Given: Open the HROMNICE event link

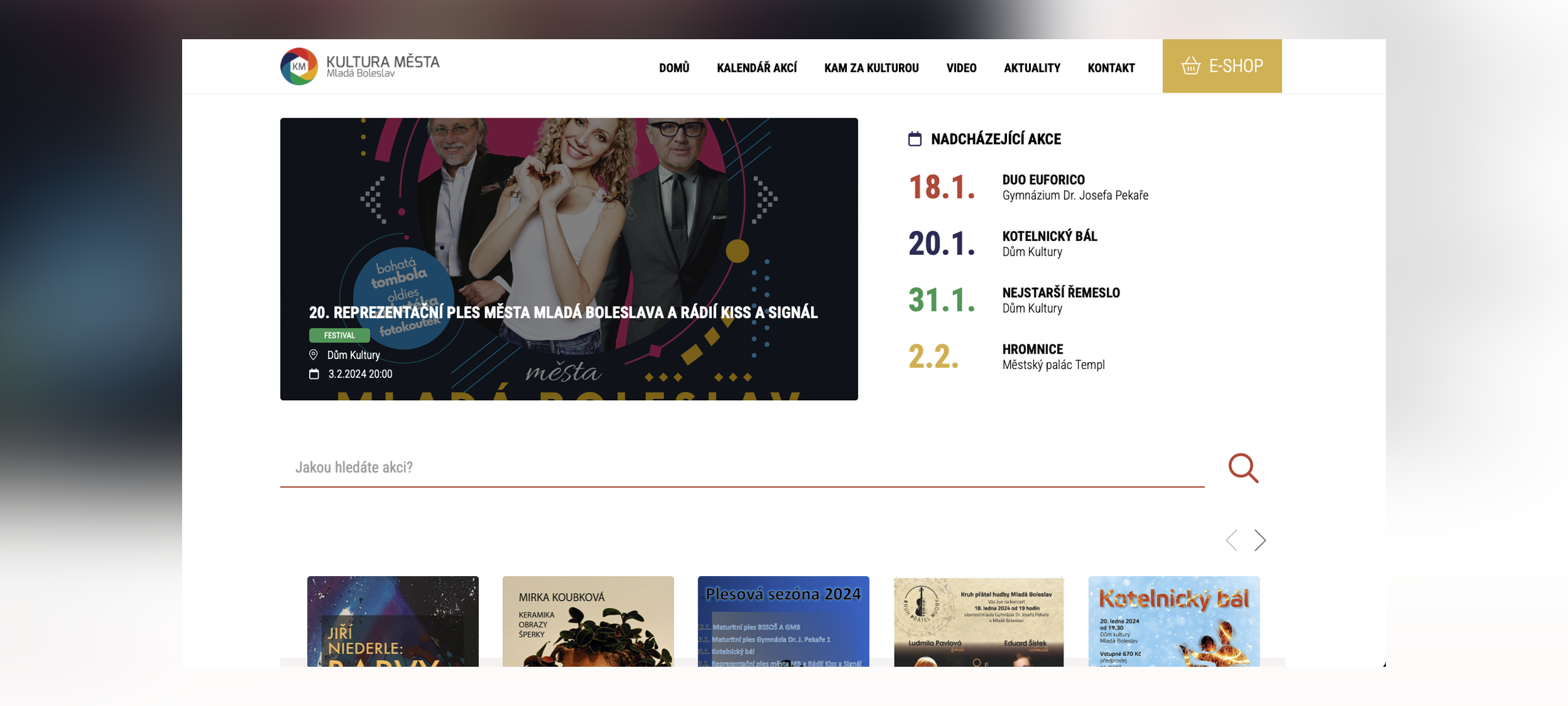Looking at the screenshot, I should (1032, 349).
